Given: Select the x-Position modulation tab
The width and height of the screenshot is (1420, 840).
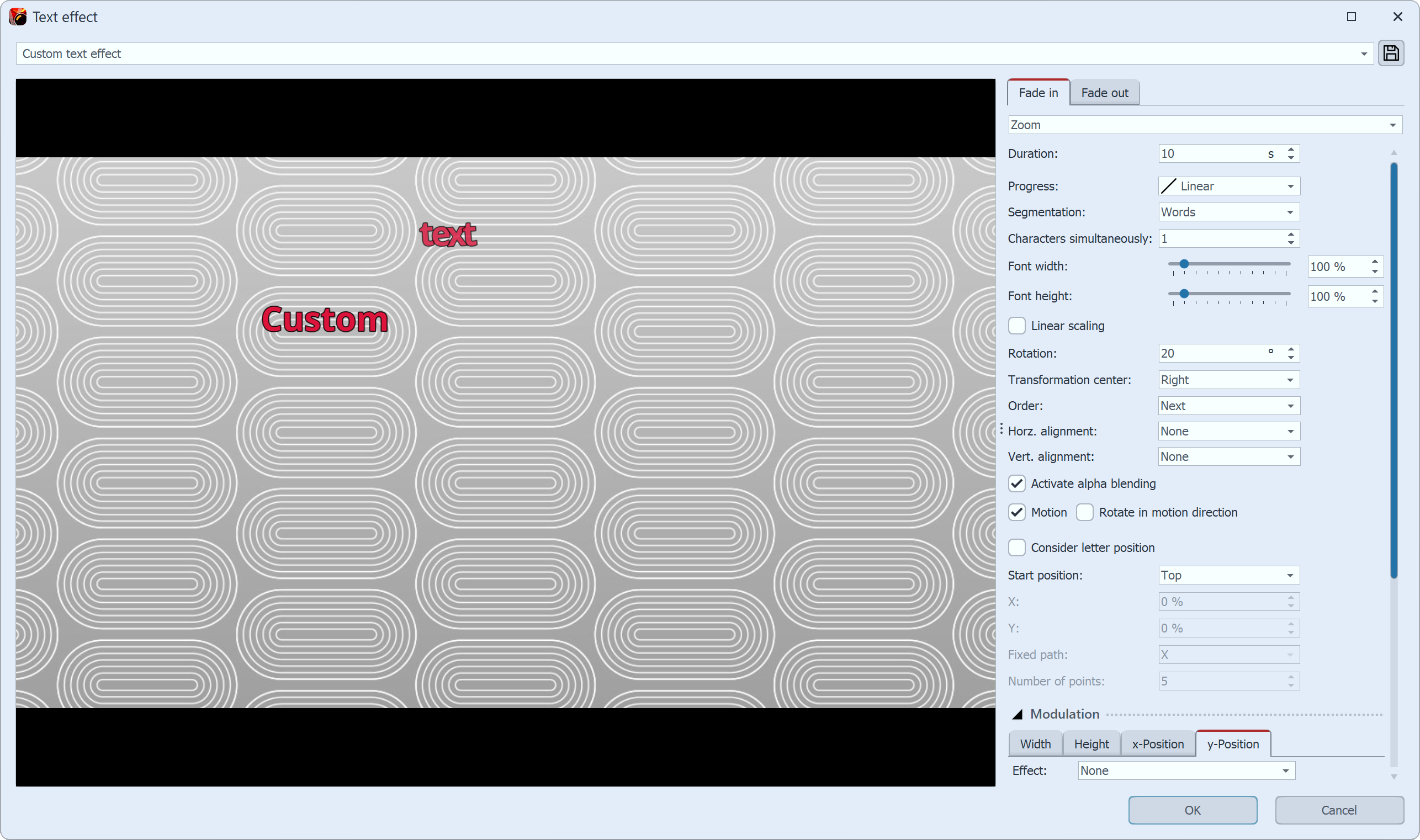Looking at the screenshot, I should tap(1158, 743).
